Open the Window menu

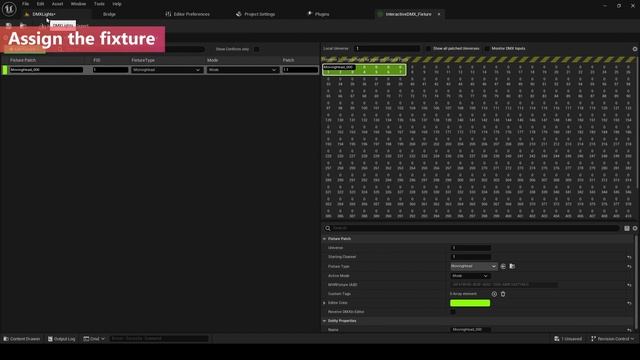point(78,4)
